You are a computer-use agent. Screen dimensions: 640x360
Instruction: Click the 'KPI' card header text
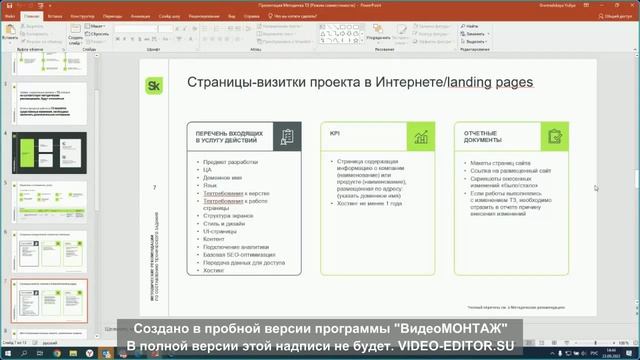click(335, 133)
